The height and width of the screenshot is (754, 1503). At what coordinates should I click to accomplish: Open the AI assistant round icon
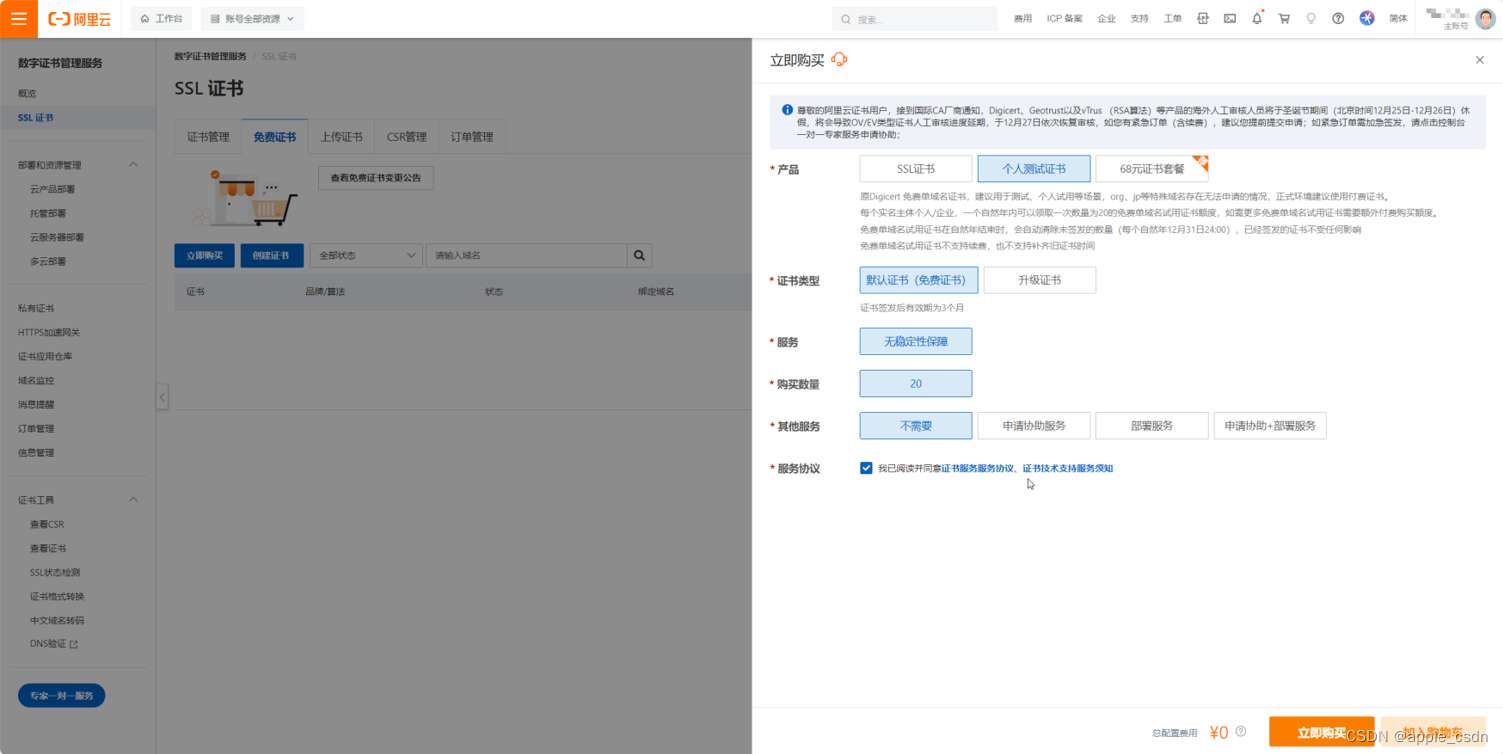1367,19
